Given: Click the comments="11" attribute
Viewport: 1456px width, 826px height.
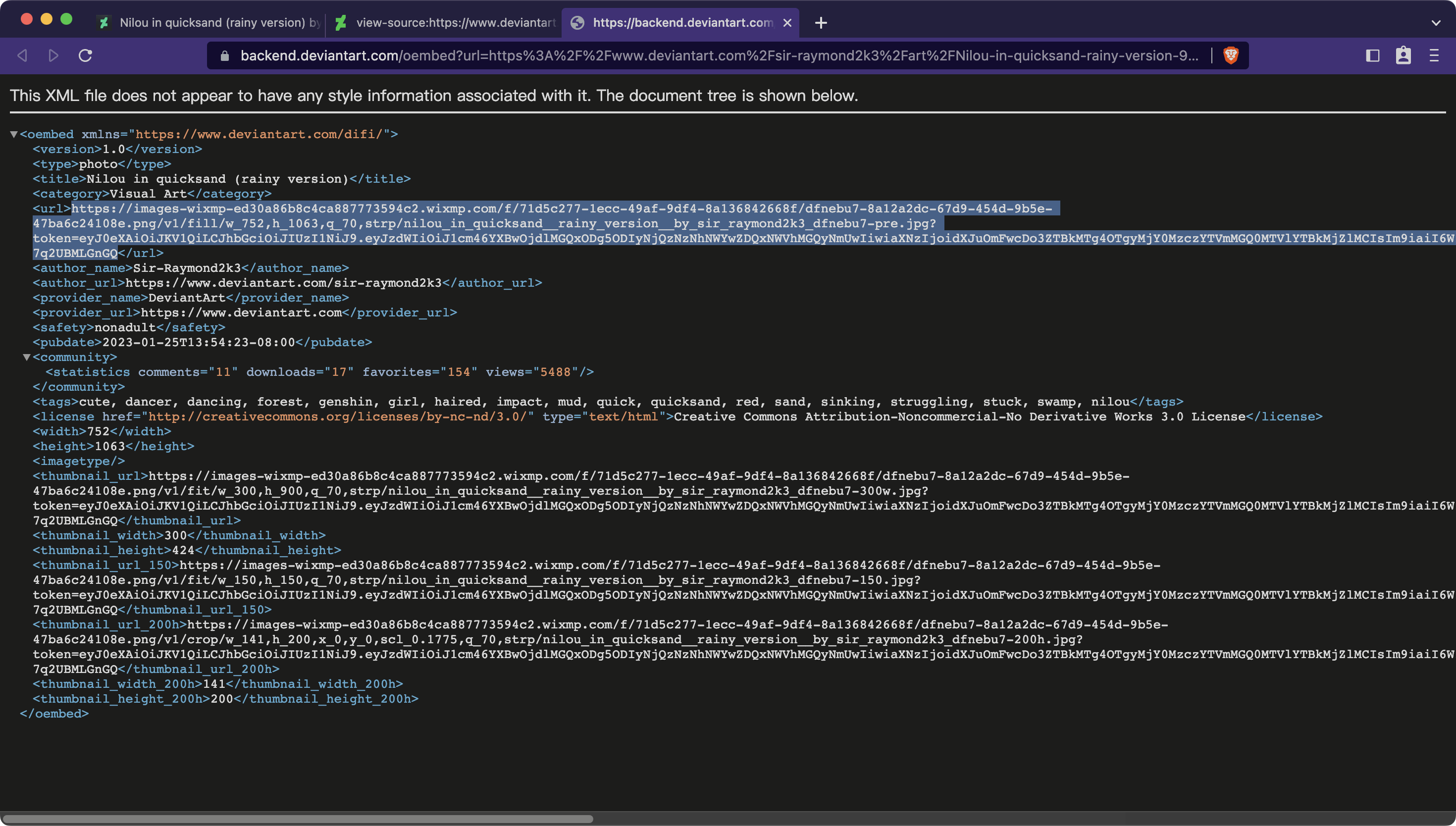Looking at the screenshot, I should (x=188, y=372).
